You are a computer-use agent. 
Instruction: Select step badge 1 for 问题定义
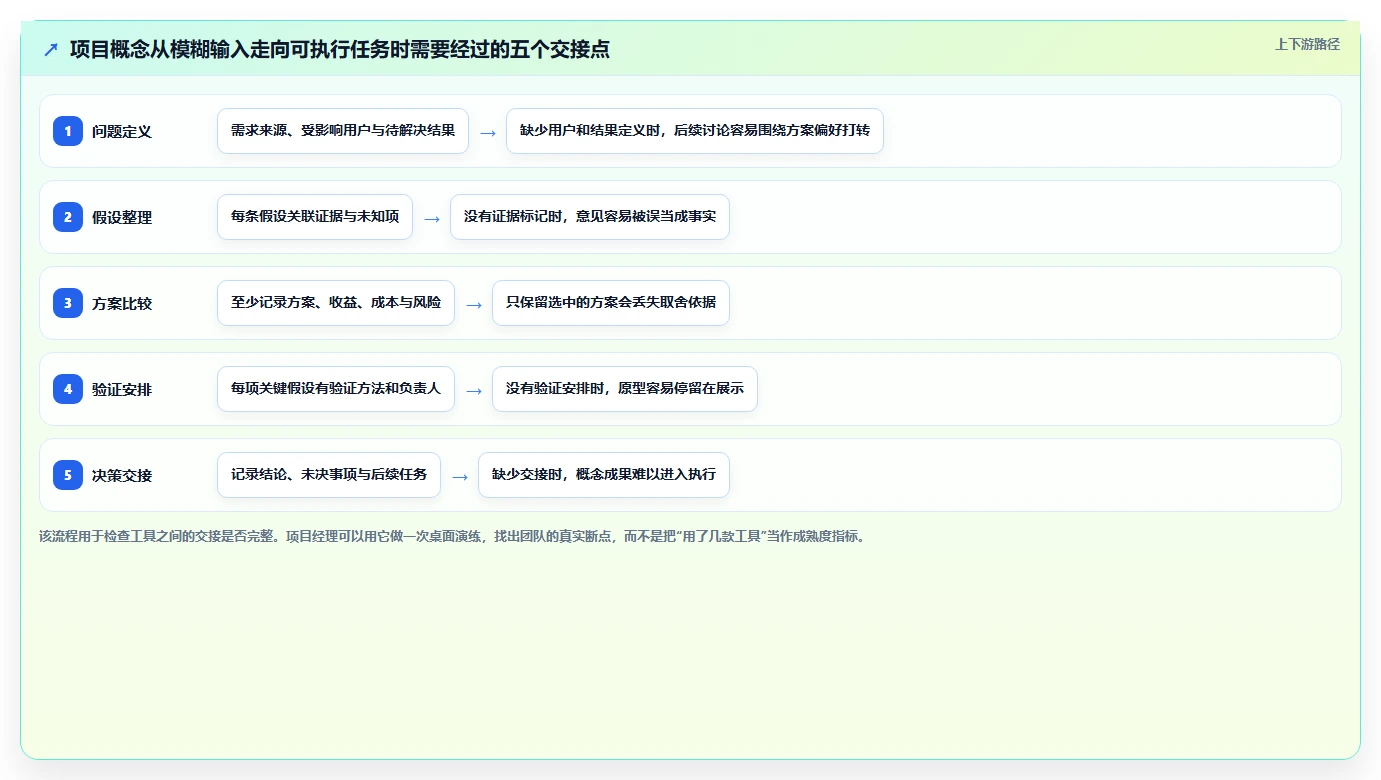point(68,131)
